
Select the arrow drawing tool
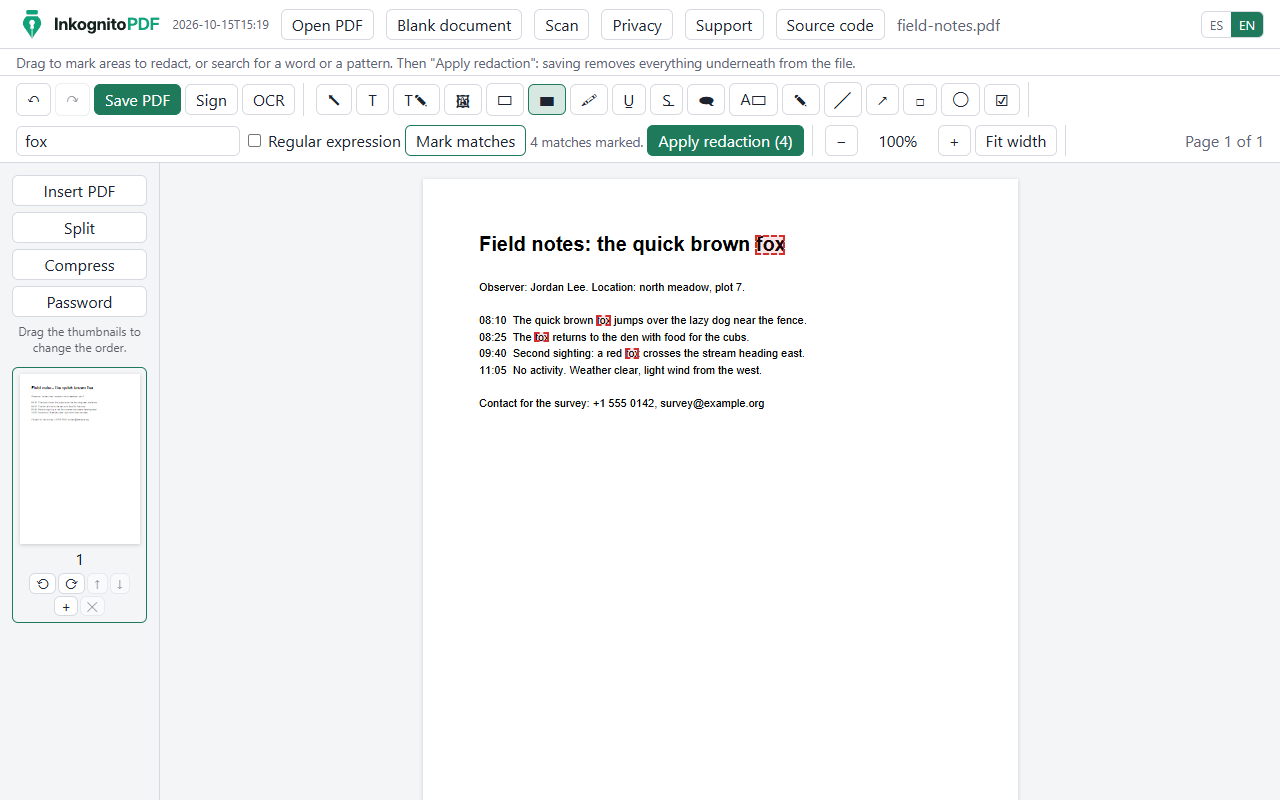coord(882,100)
